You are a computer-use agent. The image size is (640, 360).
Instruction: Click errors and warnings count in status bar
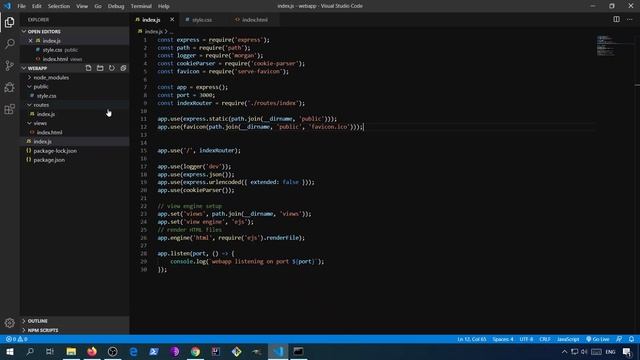pyautogui.click(x=17, y=339)
